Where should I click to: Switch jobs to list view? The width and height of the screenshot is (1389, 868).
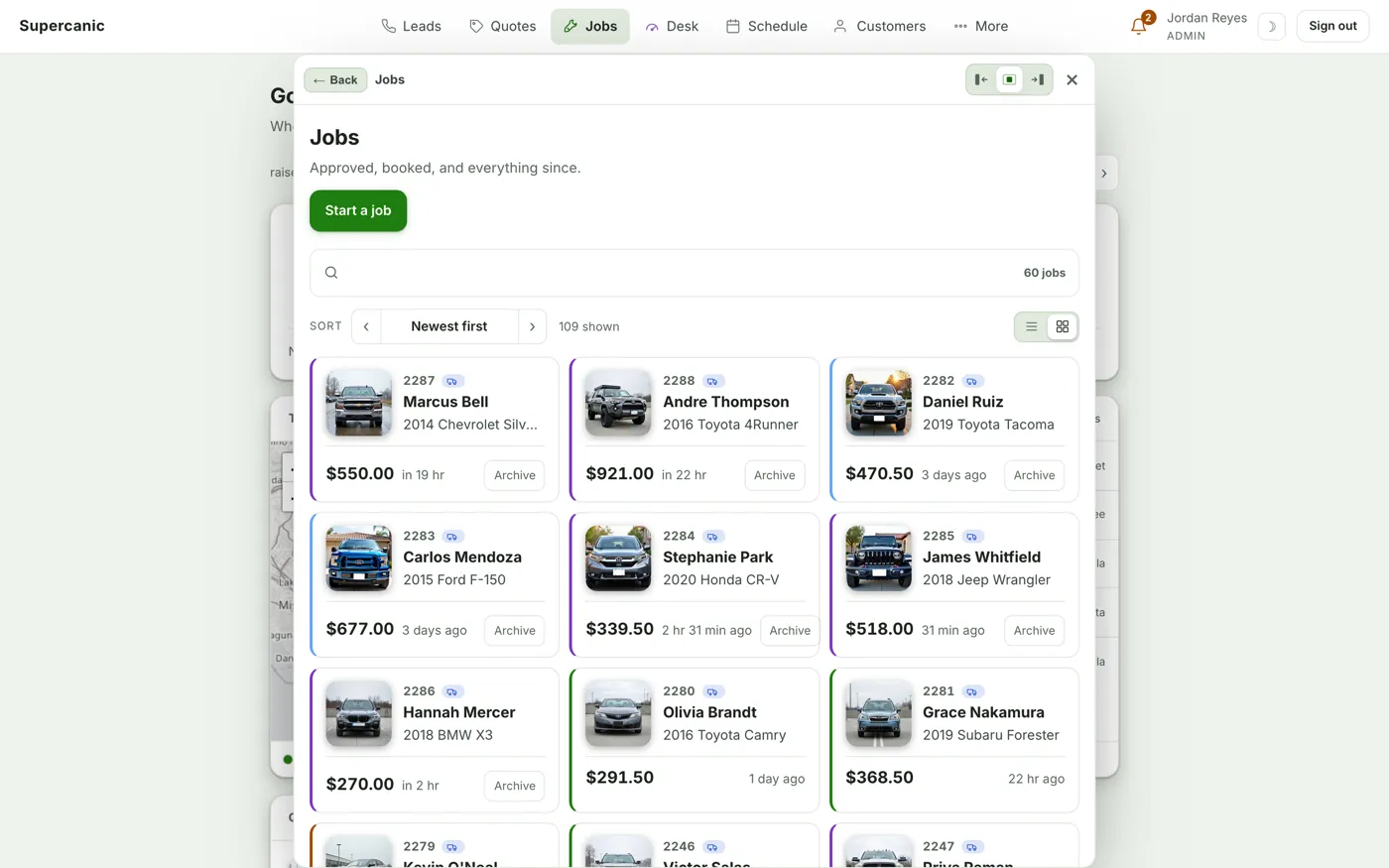1032,326
